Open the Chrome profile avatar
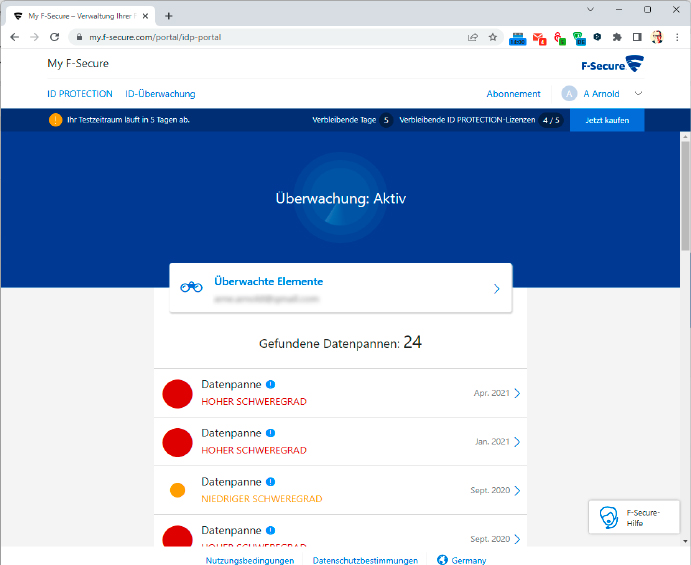The image size is (691, 565). (x=657, y=37)
